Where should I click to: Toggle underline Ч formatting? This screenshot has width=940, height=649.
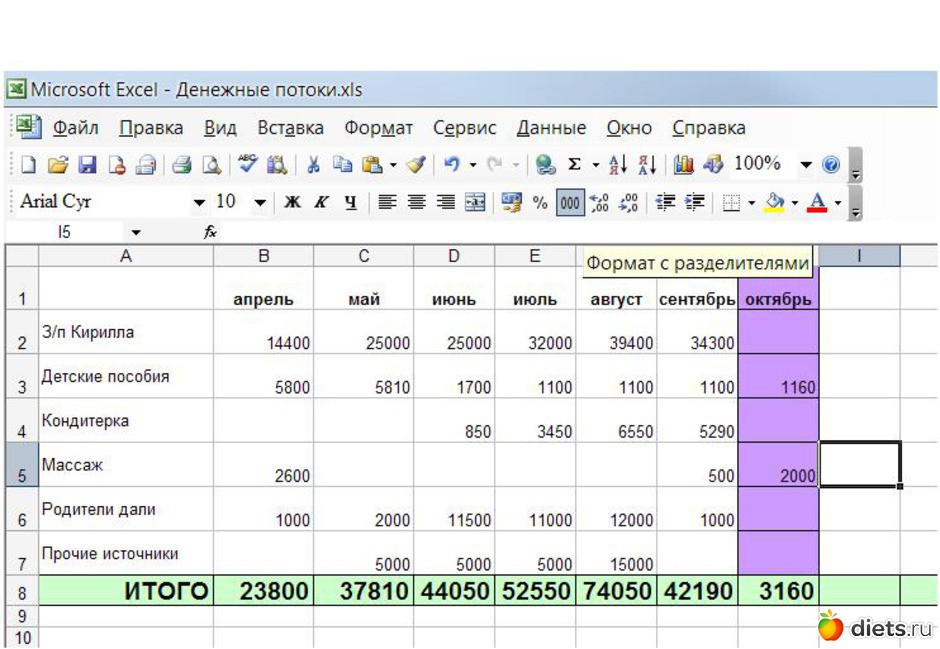[350, 202]
